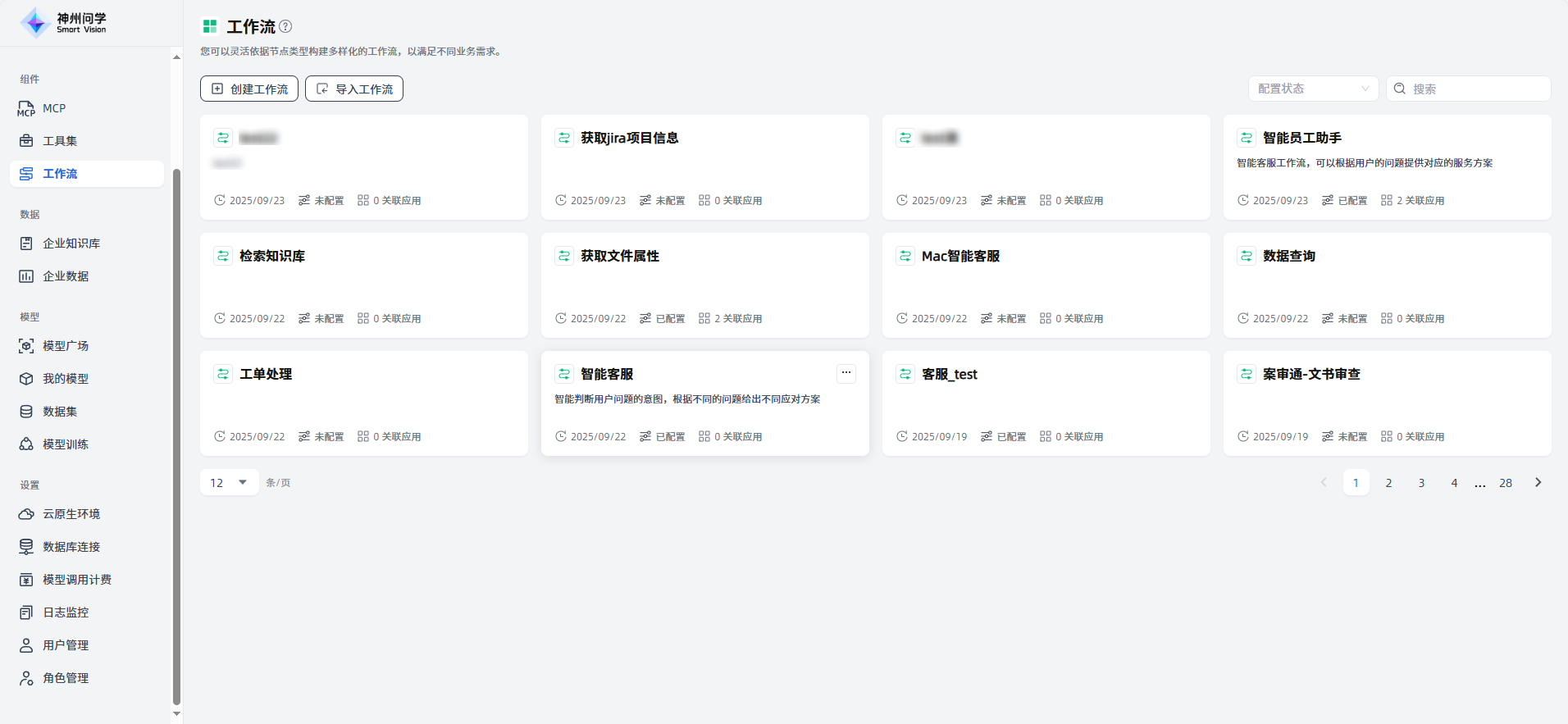Navigate to 用户管理 in settings section

click(66, 645)
